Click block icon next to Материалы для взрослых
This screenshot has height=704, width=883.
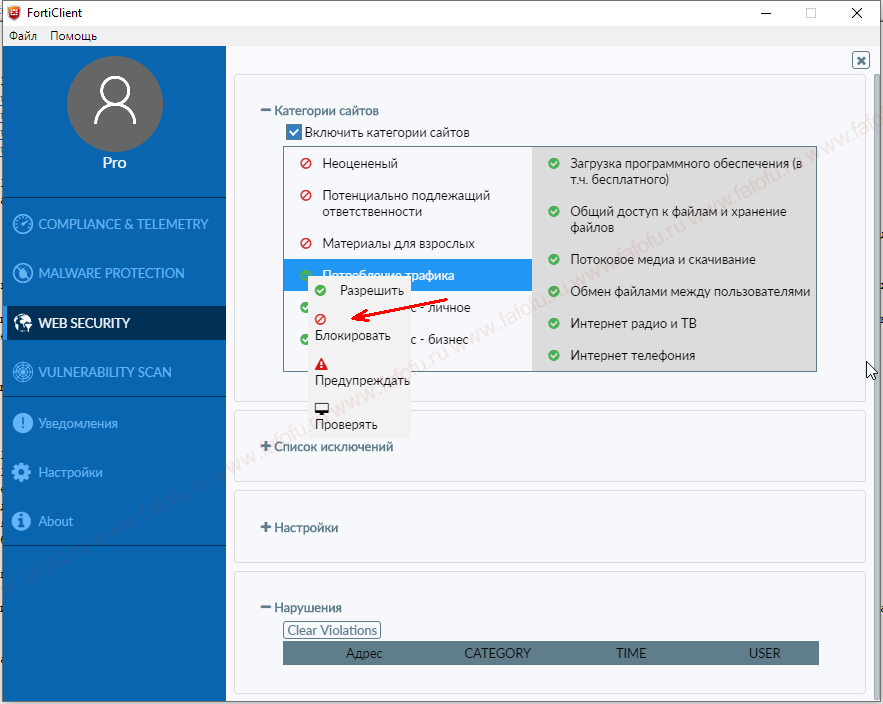click(306, 243)
